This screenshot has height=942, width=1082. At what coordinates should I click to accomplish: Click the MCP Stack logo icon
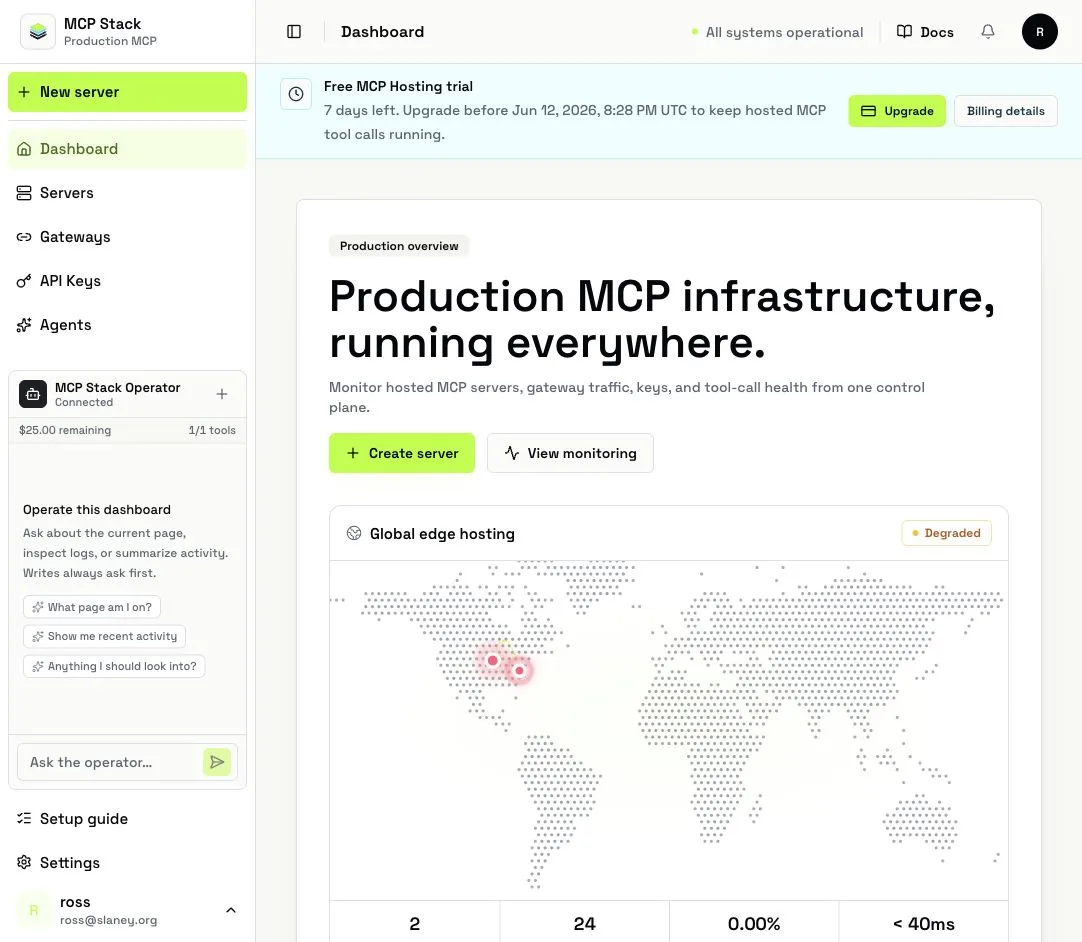(38, 32)
